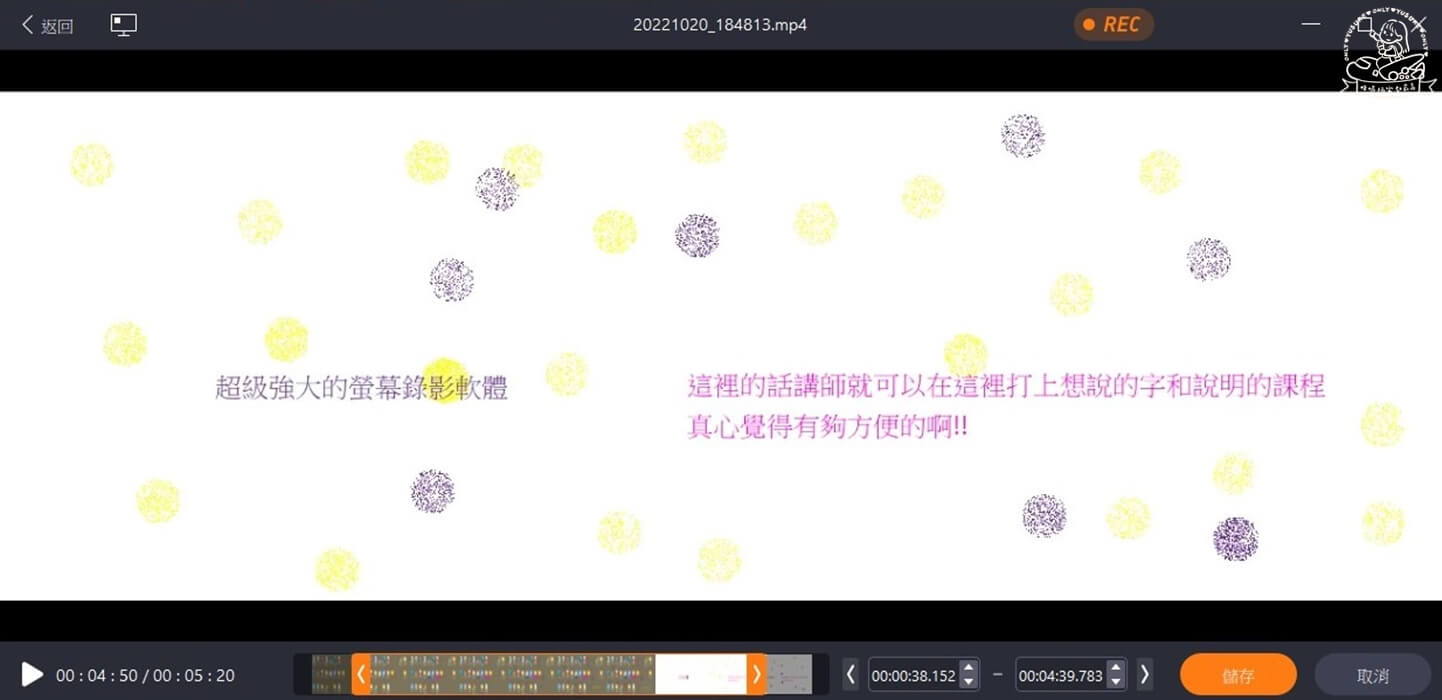
Task: Click the orange REC recording indicator
Action: (x=1113, y=24)
